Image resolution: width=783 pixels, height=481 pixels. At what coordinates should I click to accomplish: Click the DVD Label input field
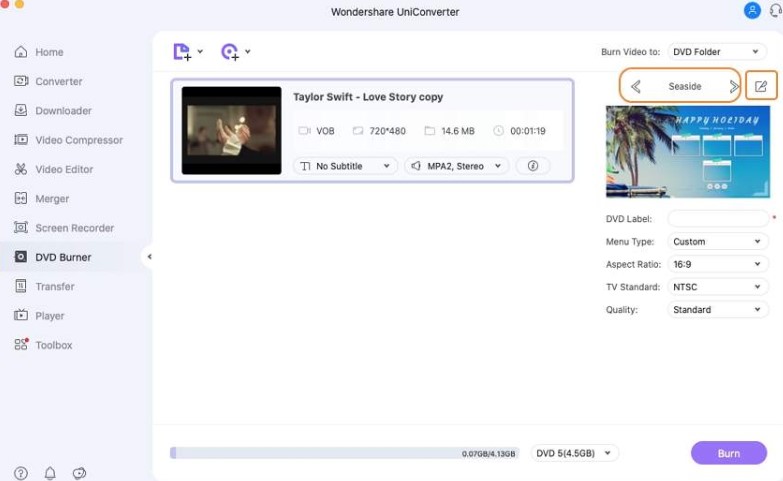pos(718,219)
